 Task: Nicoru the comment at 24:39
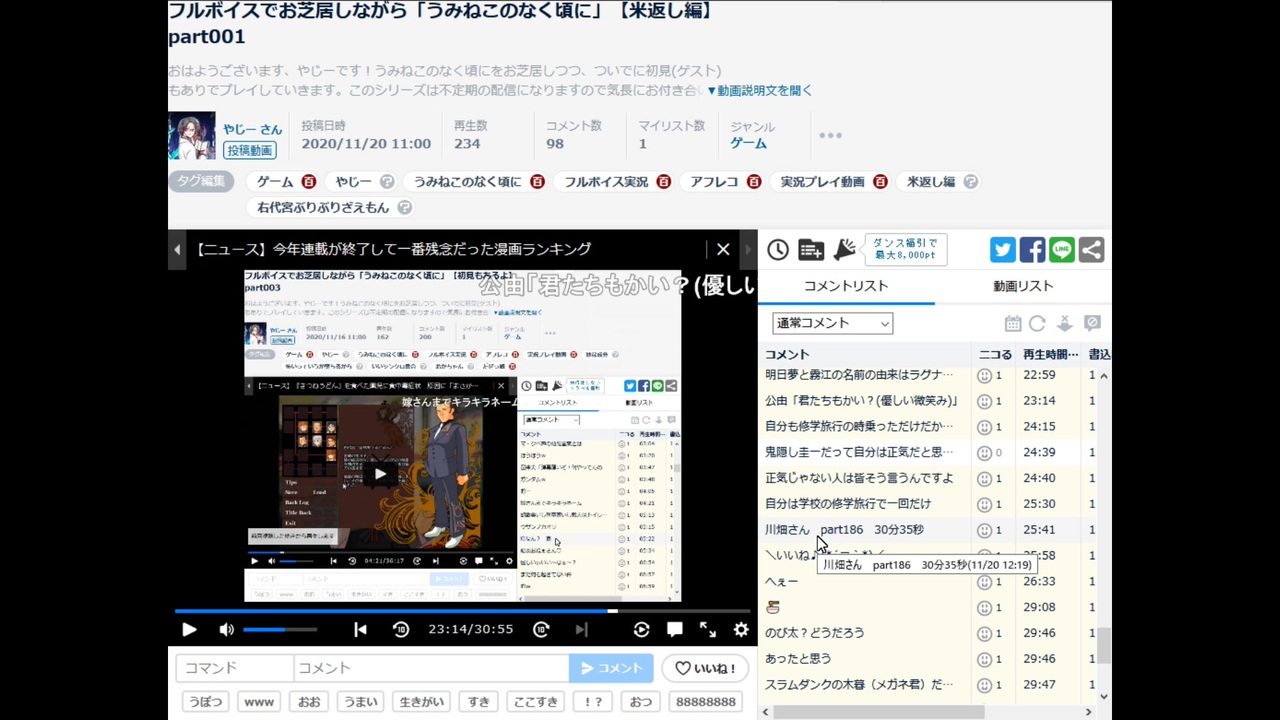click(x=985, y=452)
